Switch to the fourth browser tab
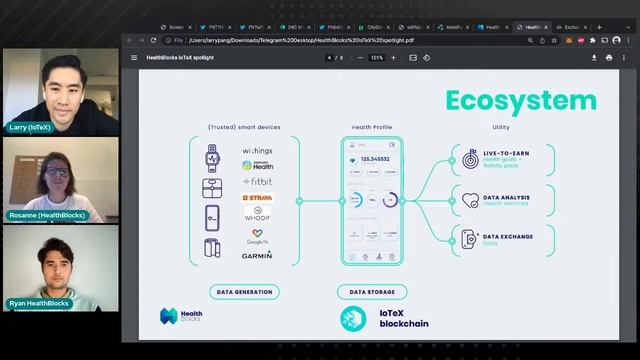Viewport: 640px width, 360px height. click(x=294, y=27)
